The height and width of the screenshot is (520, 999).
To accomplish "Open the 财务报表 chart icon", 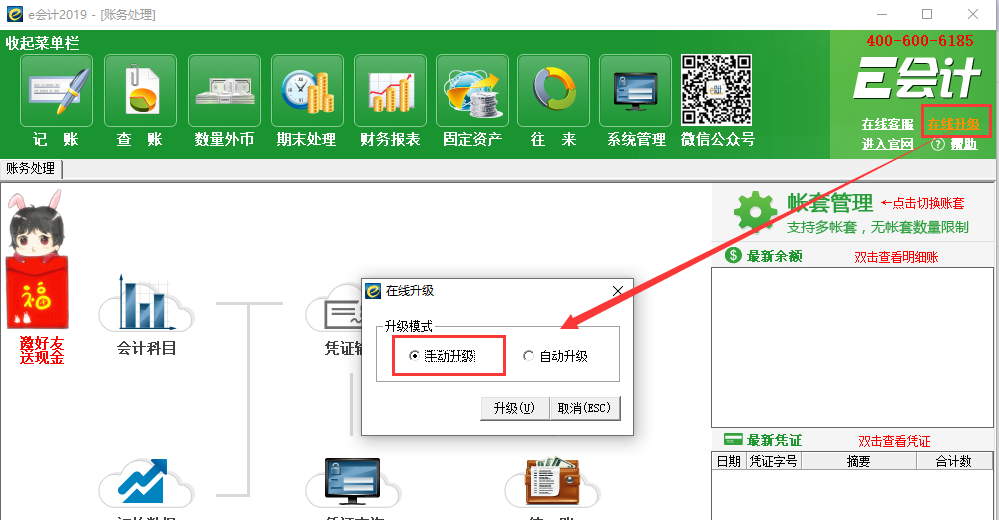I will (x=390, y=90).
